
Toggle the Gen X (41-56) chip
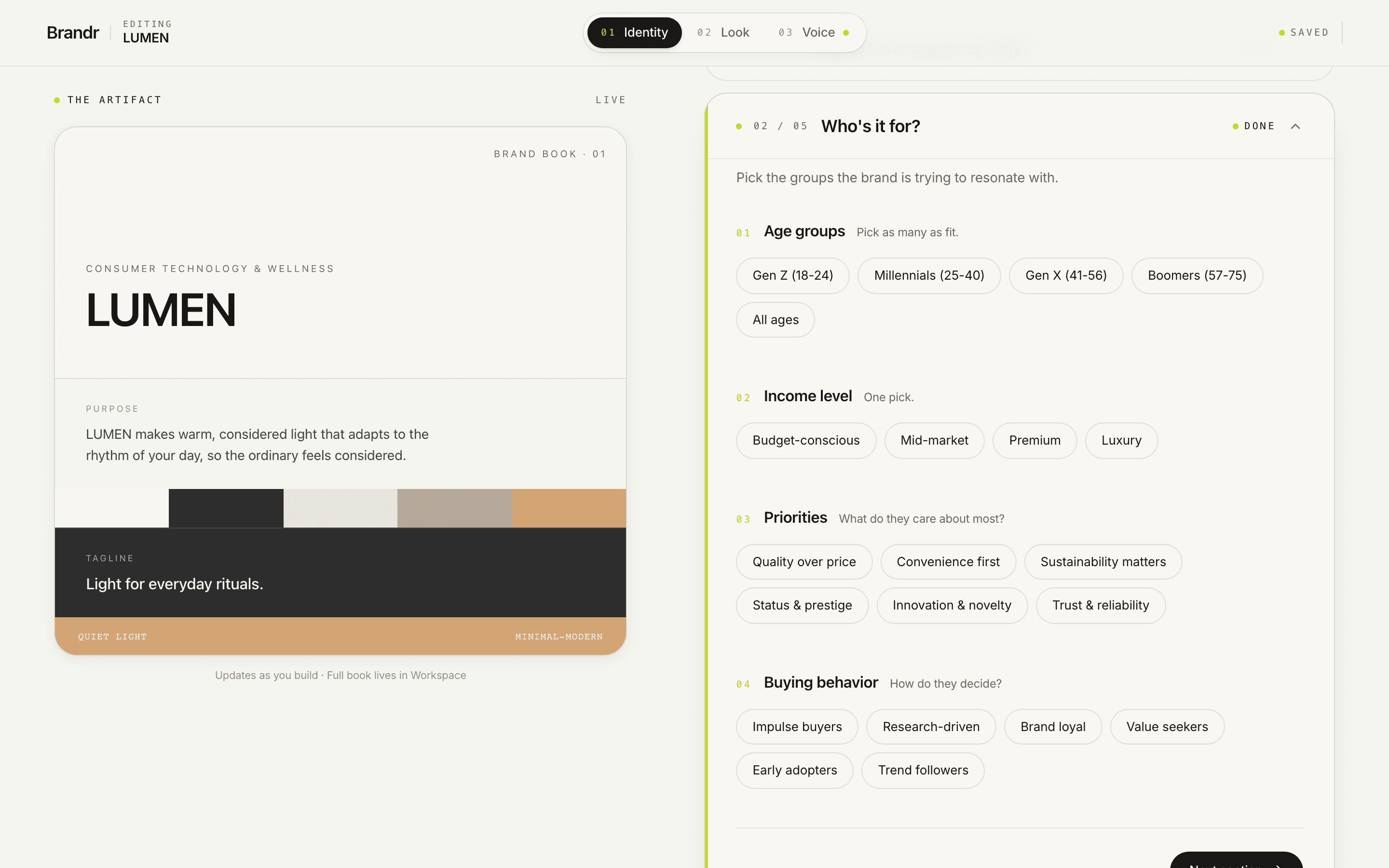tap(1066, 275)
